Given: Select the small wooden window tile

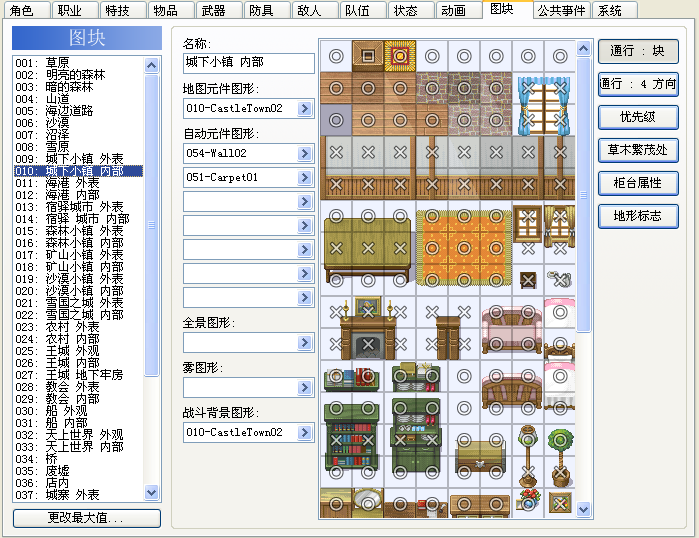Looking at the screenshot, I should click(x=528, y=216).
